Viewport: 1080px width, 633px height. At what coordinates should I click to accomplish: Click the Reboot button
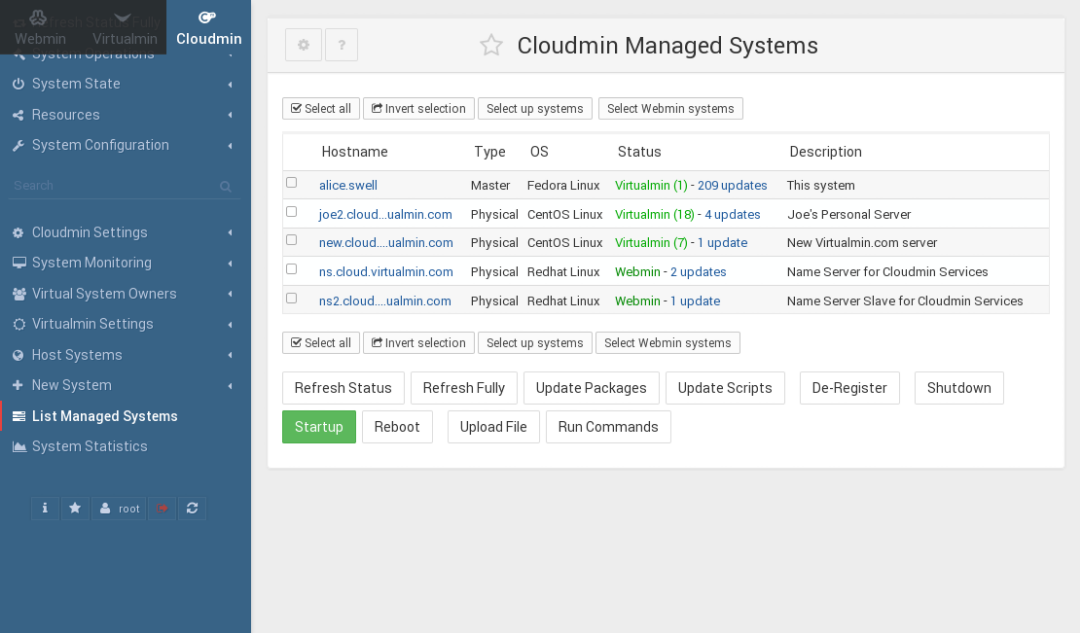(397, 427)
